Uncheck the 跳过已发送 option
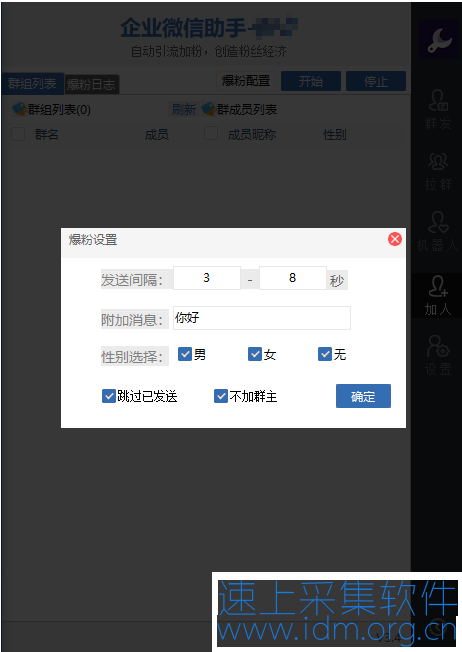Viewport: 462px width, 652px height. 109,396
